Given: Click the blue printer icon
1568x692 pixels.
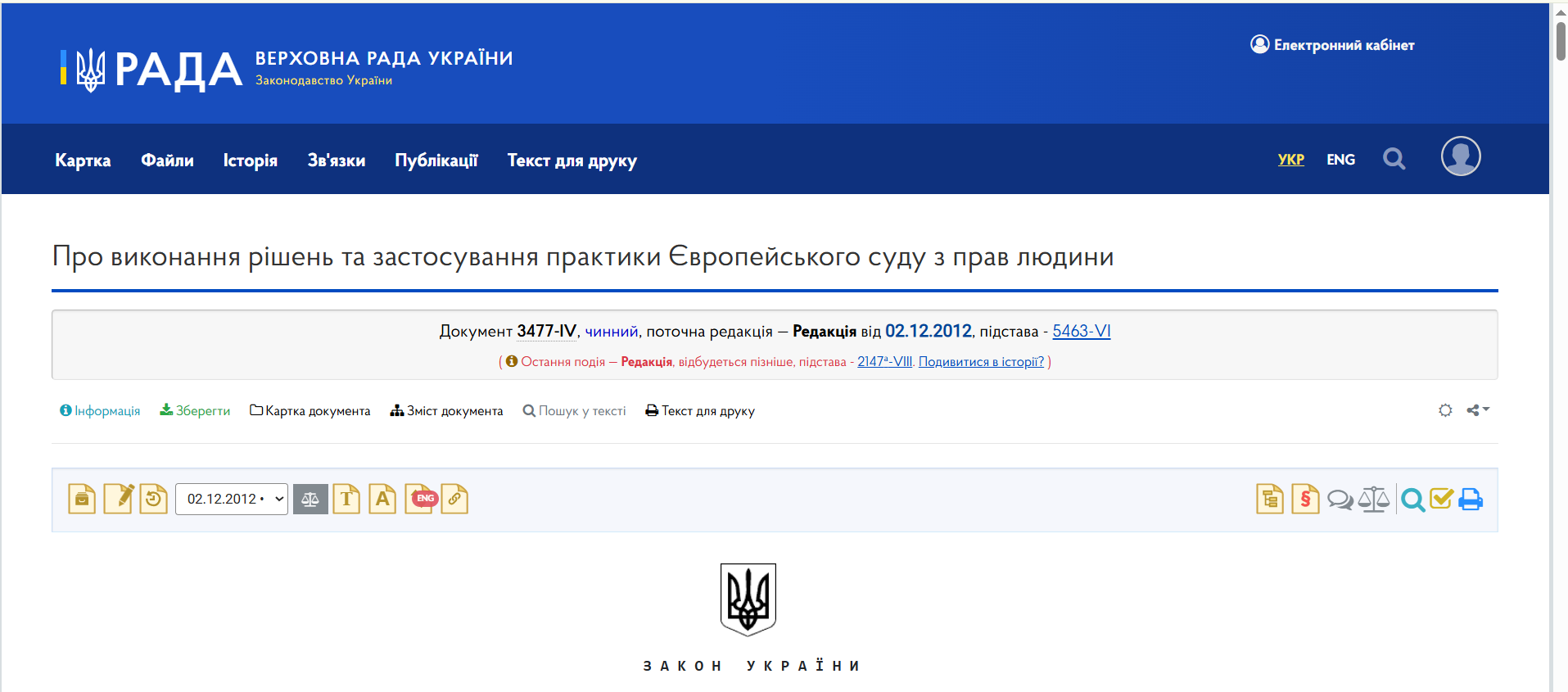Looking at the screenshot, I should 1471,500.
